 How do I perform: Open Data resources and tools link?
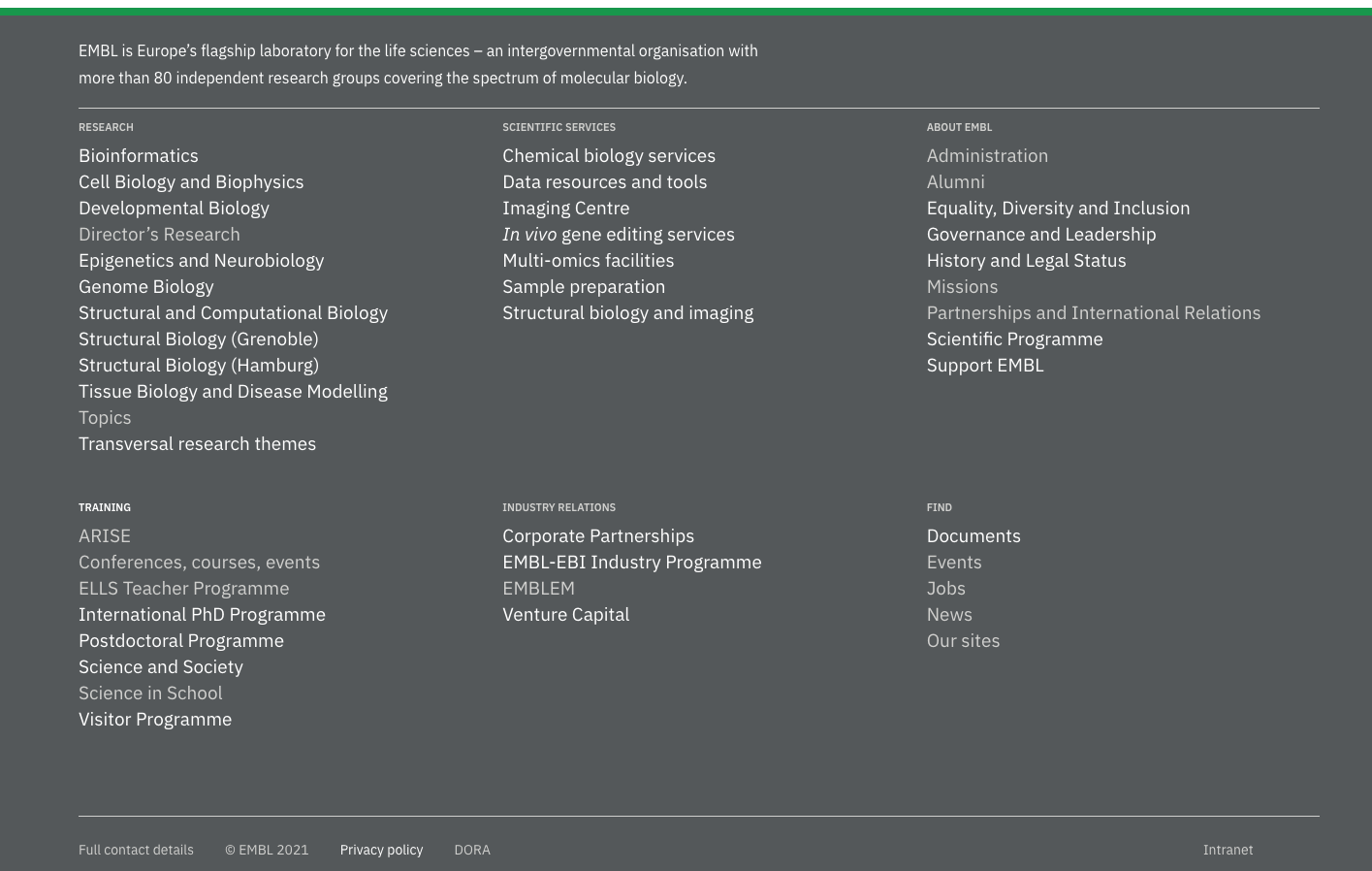click(604, 181)
